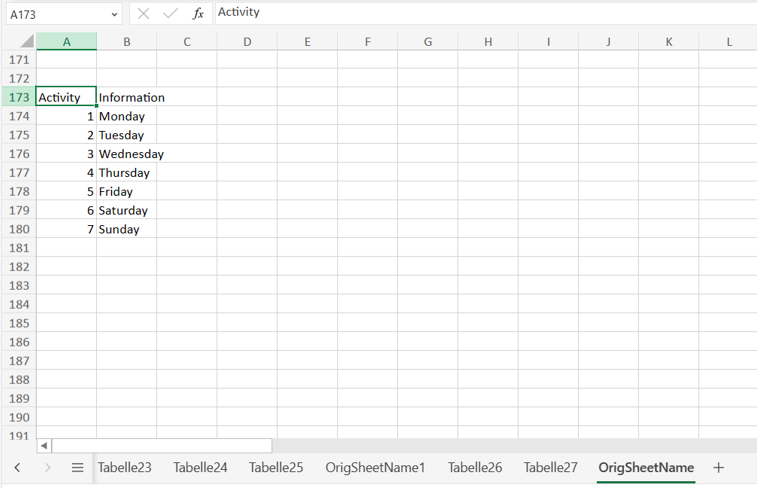Select column F header
The image size is (757, 488).
click(x=368, y=42)
